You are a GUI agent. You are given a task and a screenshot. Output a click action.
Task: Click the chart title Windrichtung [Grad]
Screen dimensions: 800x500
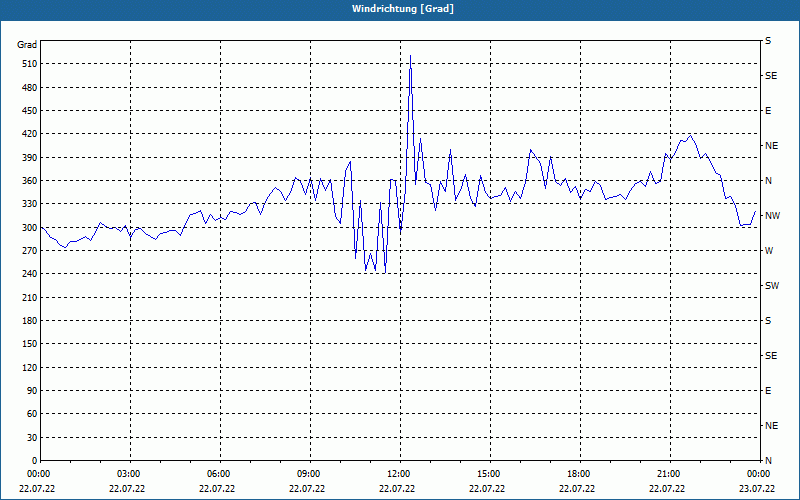[x=403, y=9]
